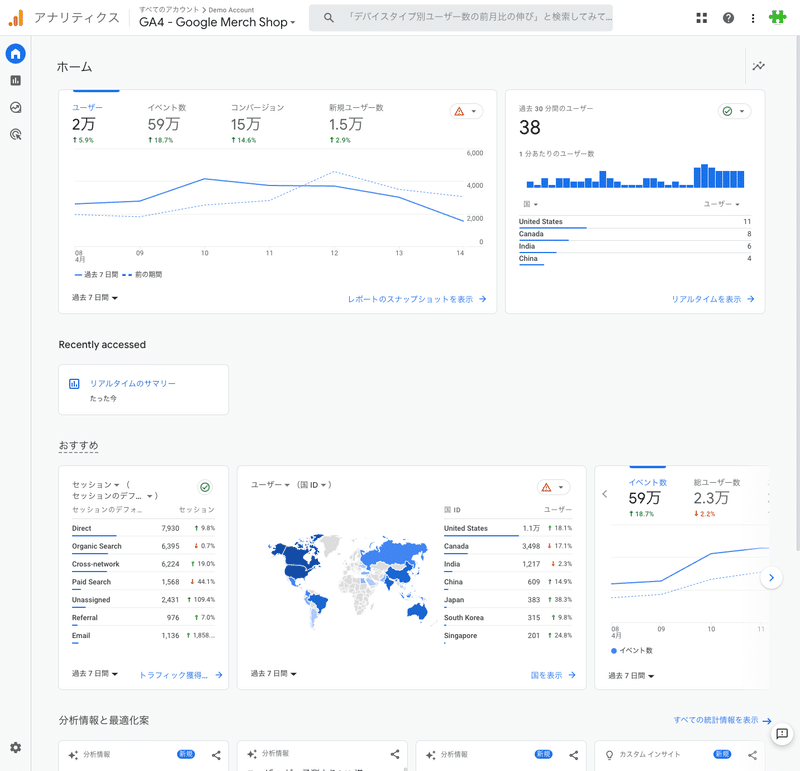Select the ユーザー metric tab
Image resolution: width=800 pixels, height=771 pixels.
pos(88,123)
